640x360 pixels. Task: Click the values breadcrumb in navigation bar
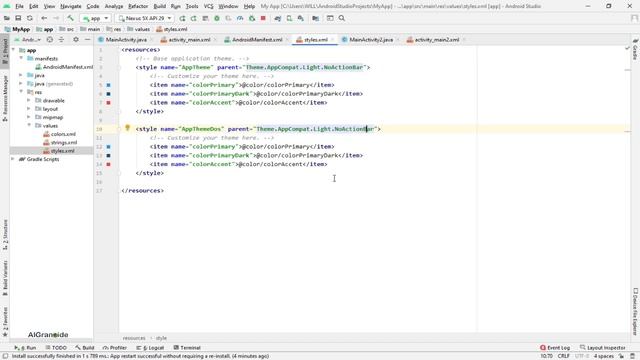139,29
